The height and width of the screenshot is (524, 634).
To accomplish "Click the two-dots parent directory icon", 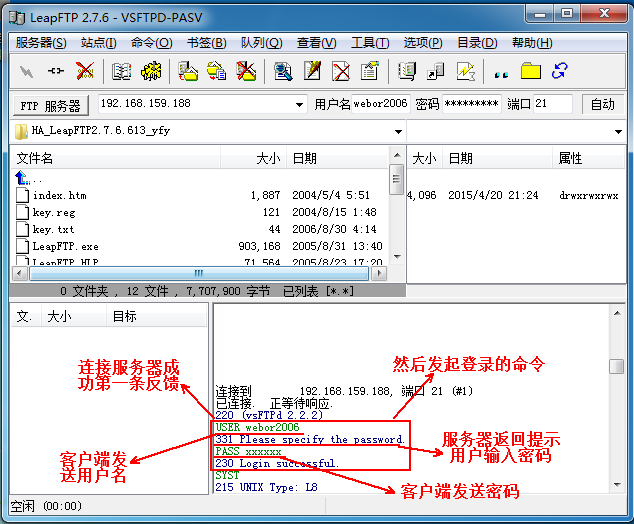I will click(501, 75).
